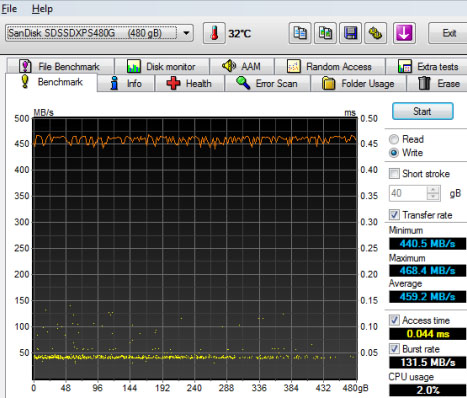Enable the Short stroke checkbox
Image resolution: width=467 pixels, height=398 pixels.
(394, 174)
